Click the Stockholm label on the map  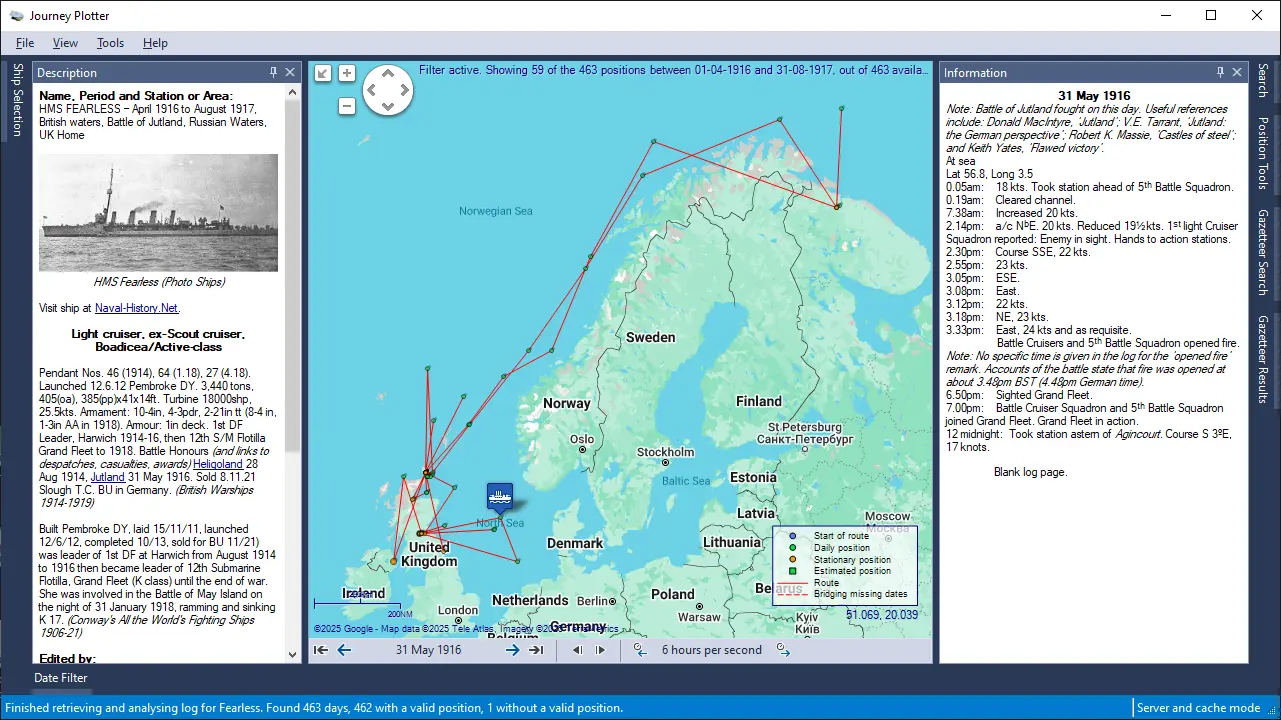[665, 452]
